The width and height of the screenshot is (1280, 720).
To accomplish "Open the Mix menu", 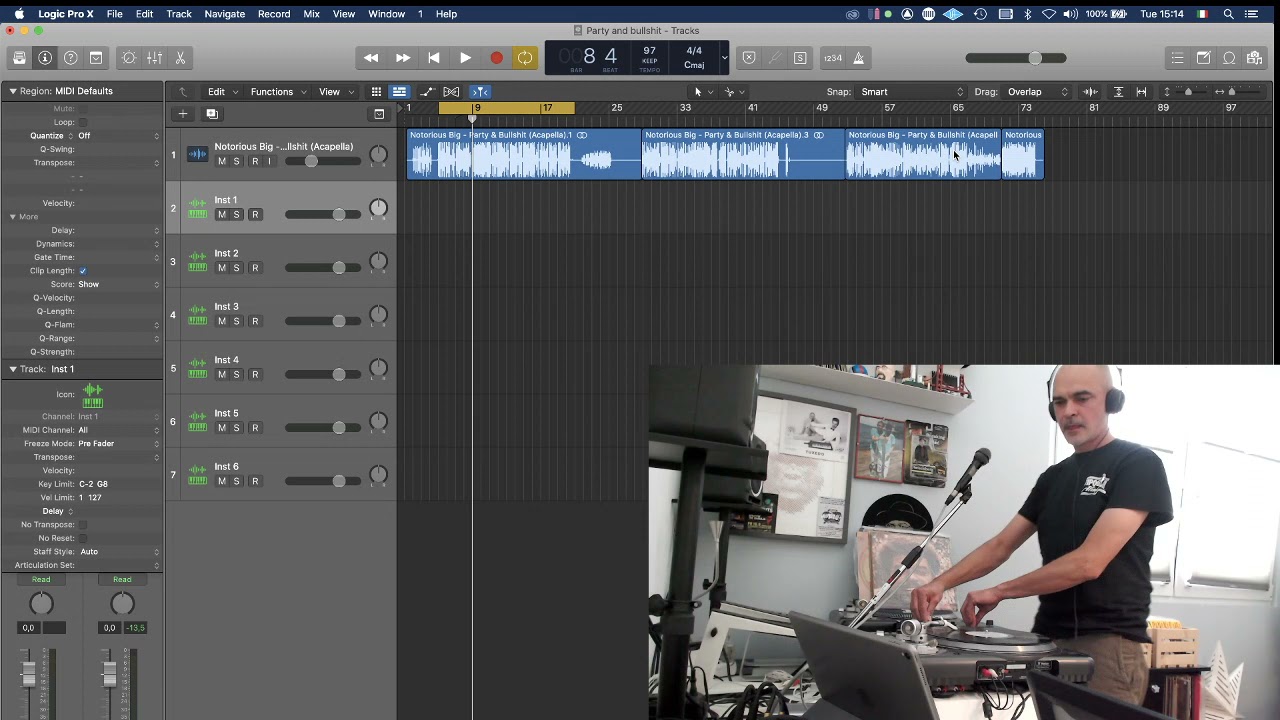I will pyautogui.click(x=311, y=14).
